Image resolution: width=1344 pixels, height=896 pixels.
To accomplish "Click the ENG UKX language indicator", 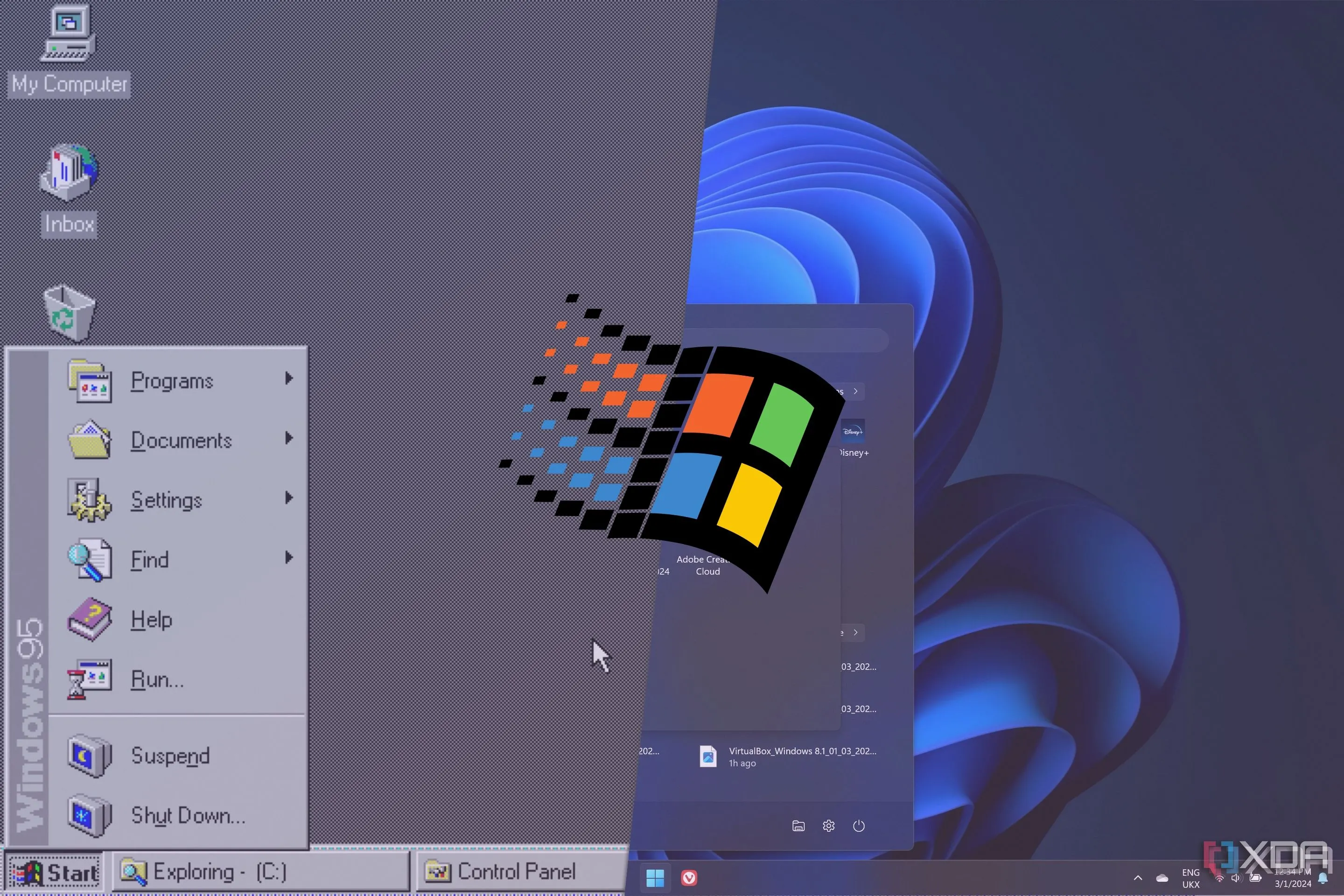I will pyautogui.click(x=1191, y=878).
